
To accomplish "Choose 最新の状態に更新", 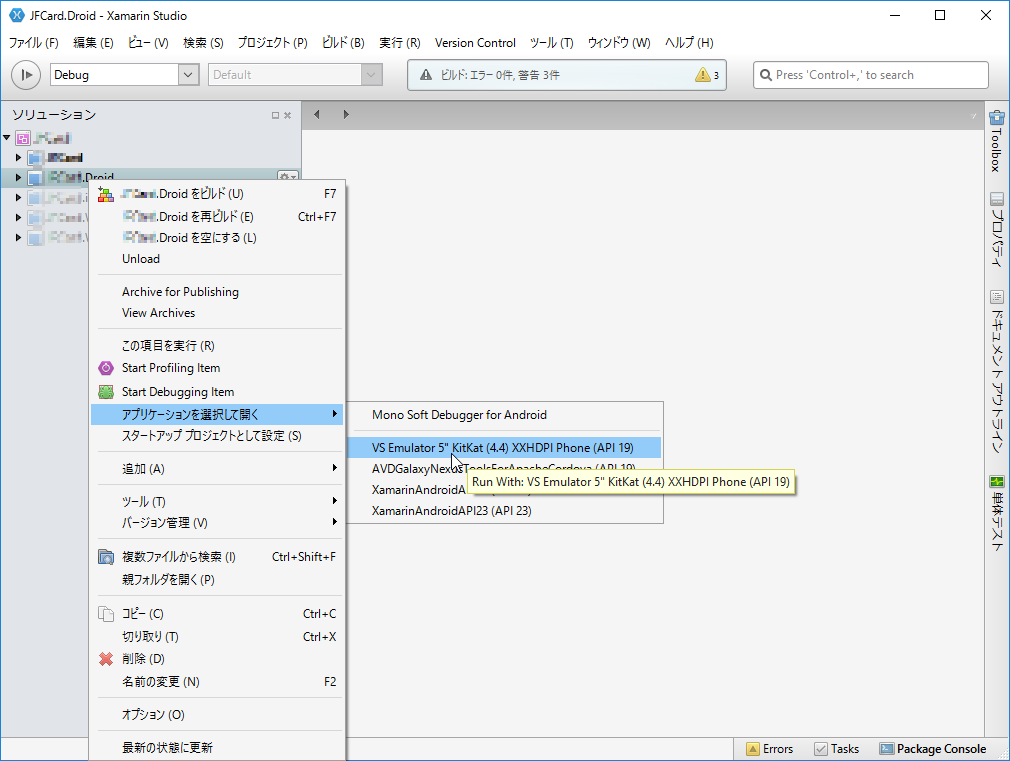I will click(x=217, y=747).
